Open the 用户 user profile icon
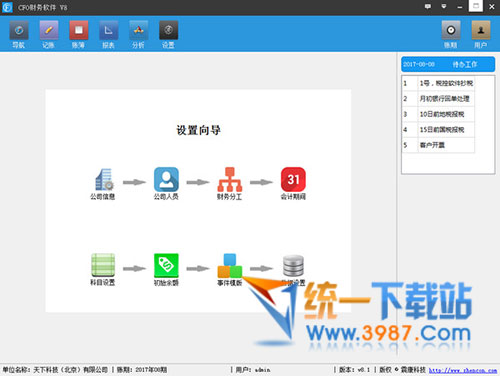The height and width of the screenshot is (376, 500). pos(481,30)
